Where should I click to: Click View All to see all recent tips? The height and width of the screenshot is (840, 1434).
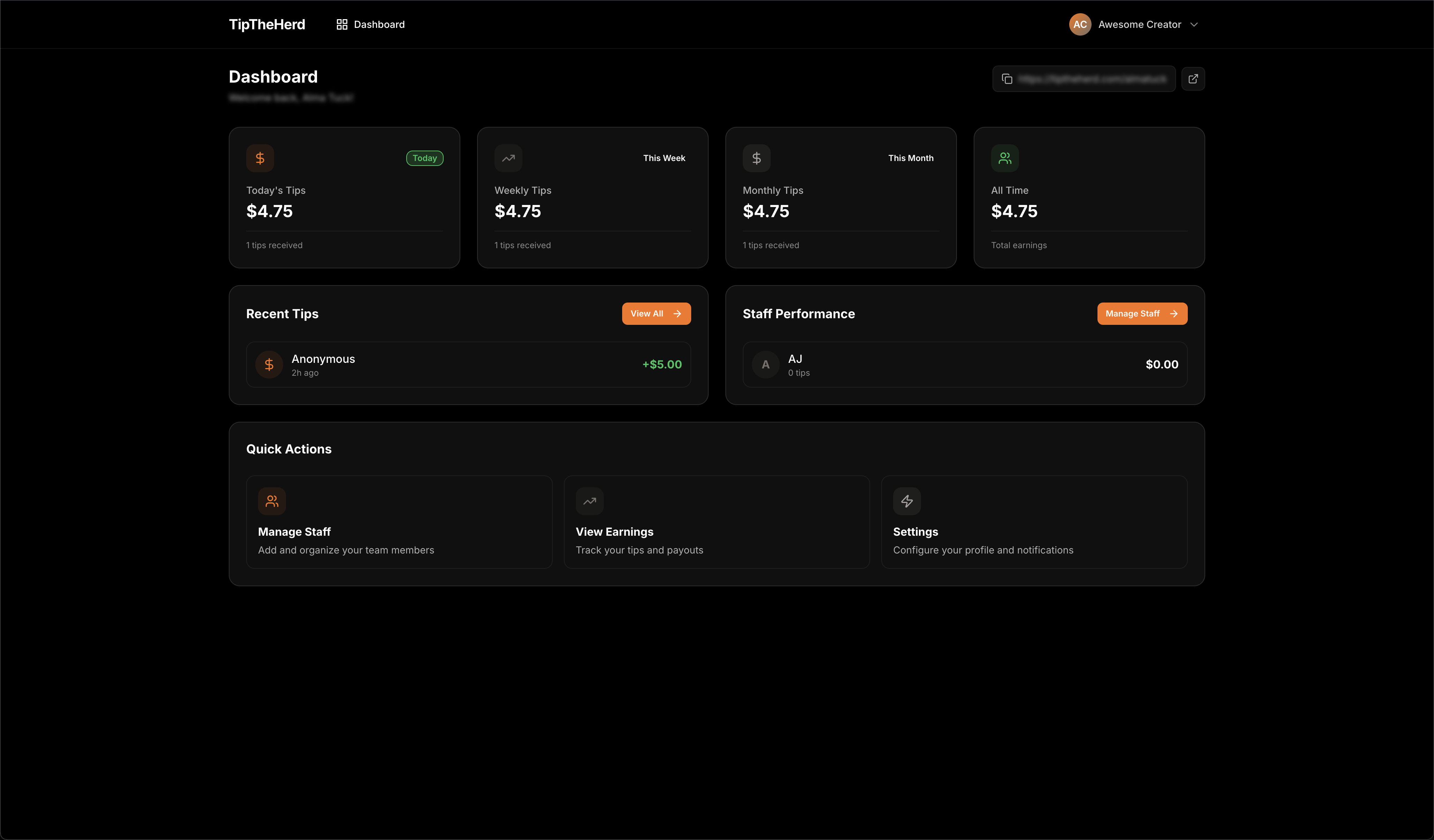point(656,313)
